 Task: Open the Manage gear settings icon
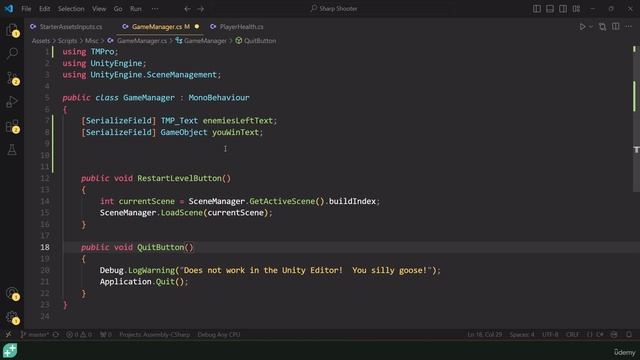coord(12,318)
